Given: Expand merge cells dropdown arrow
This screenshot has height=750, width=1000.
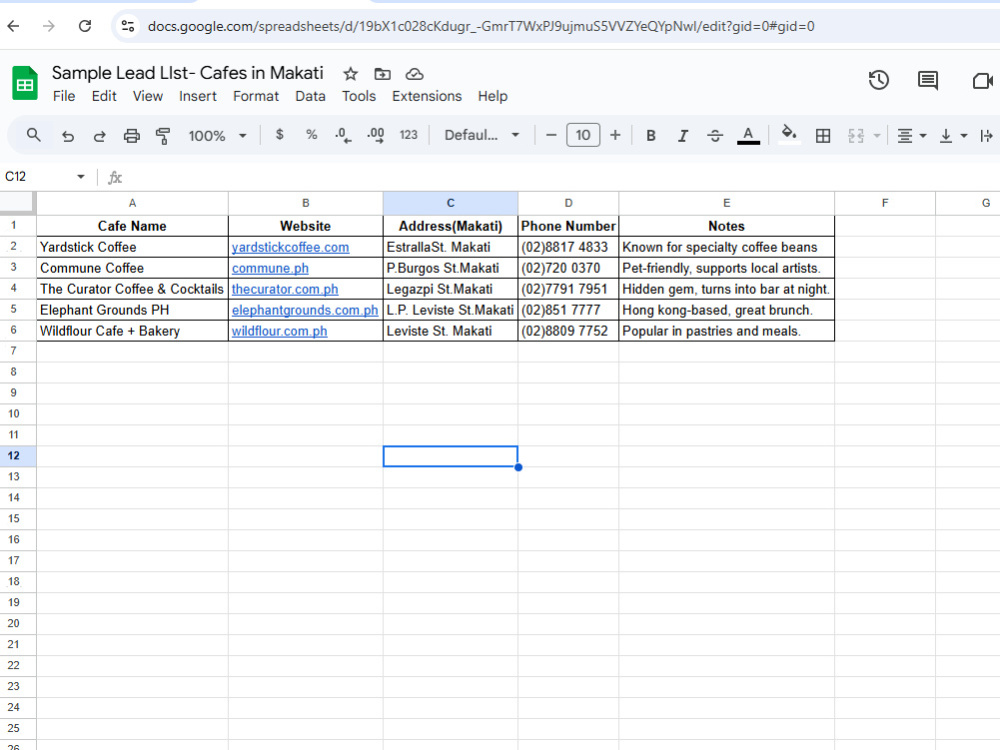Looking at the screenshot, I should (x=877, y=136).
